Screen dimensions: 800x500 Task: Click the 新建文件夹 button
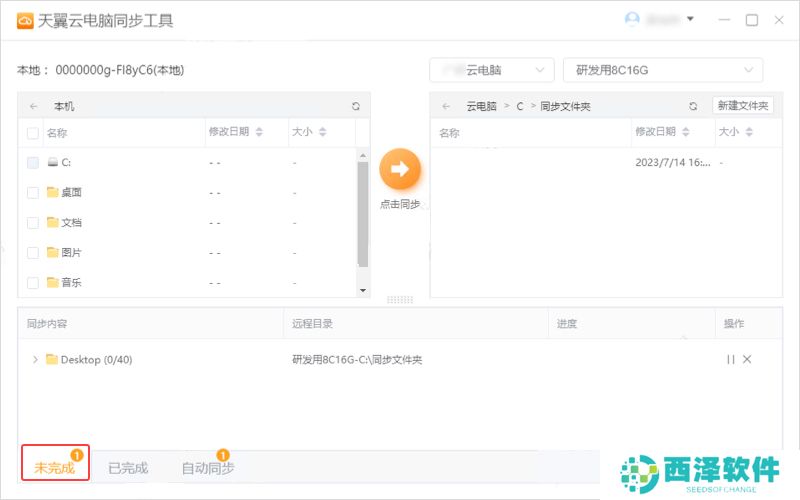pyautogui.click(x=743, y=106)
